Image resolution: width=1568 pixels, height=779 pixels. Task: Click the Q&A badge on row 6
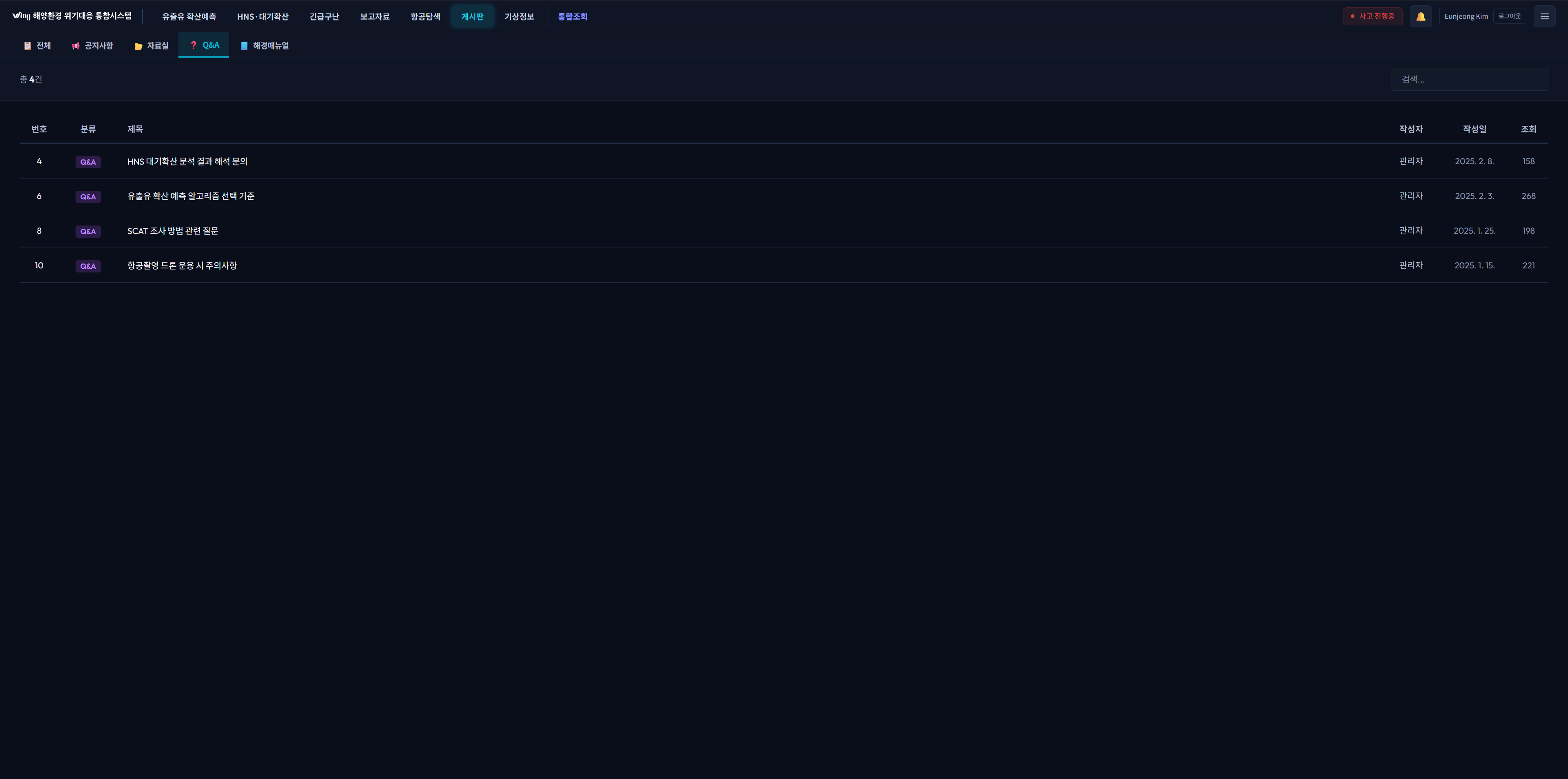[88, 197]
